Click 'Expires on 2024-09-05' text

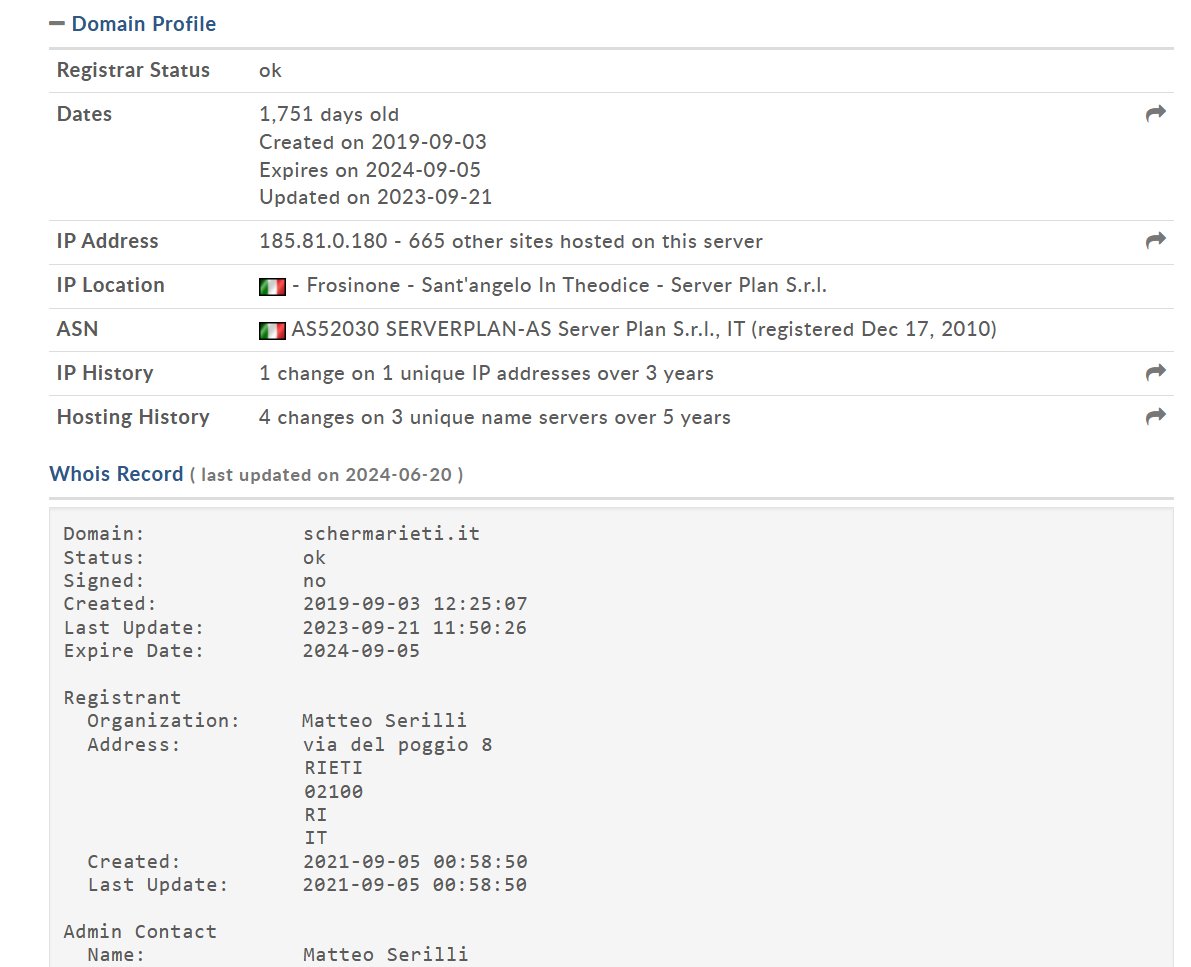click(370, 169)
